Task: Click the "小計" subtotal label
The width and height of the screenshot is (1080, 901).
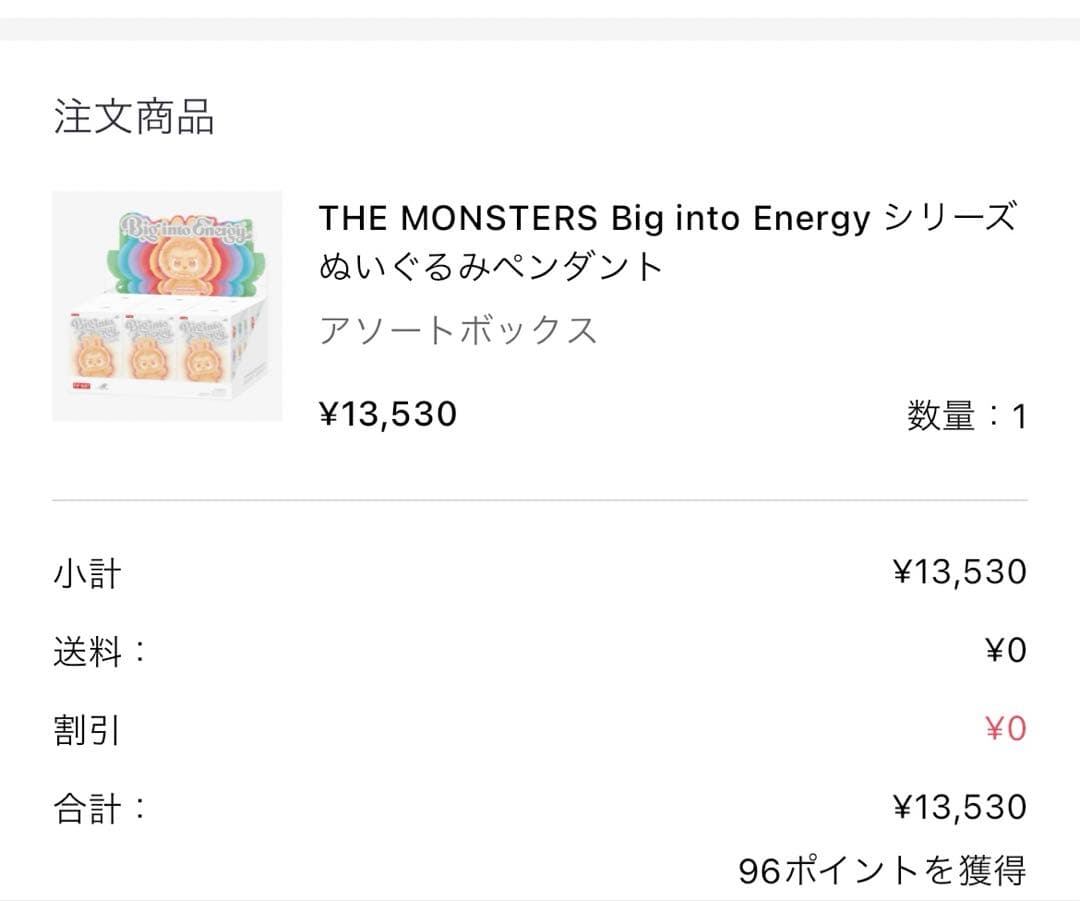Action: tap(87, 574)
